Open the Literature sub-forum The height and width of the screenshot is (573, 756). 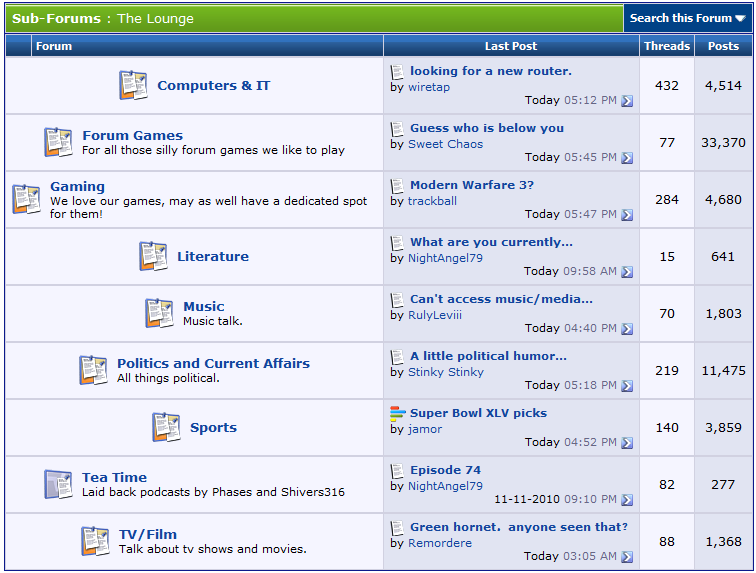point(213,256)
